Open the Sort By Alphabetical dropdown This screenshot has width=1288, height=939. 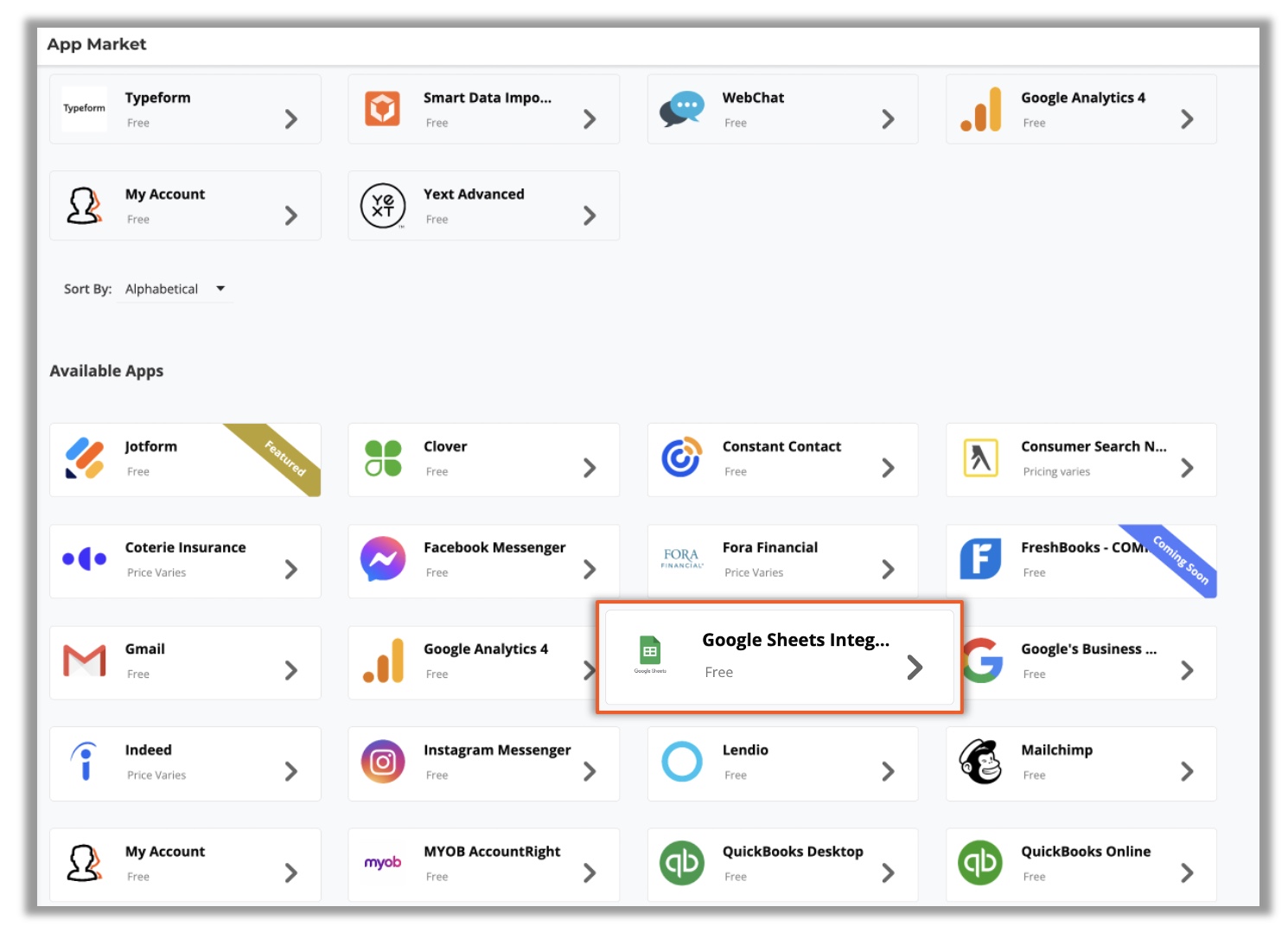click(175, 289)
